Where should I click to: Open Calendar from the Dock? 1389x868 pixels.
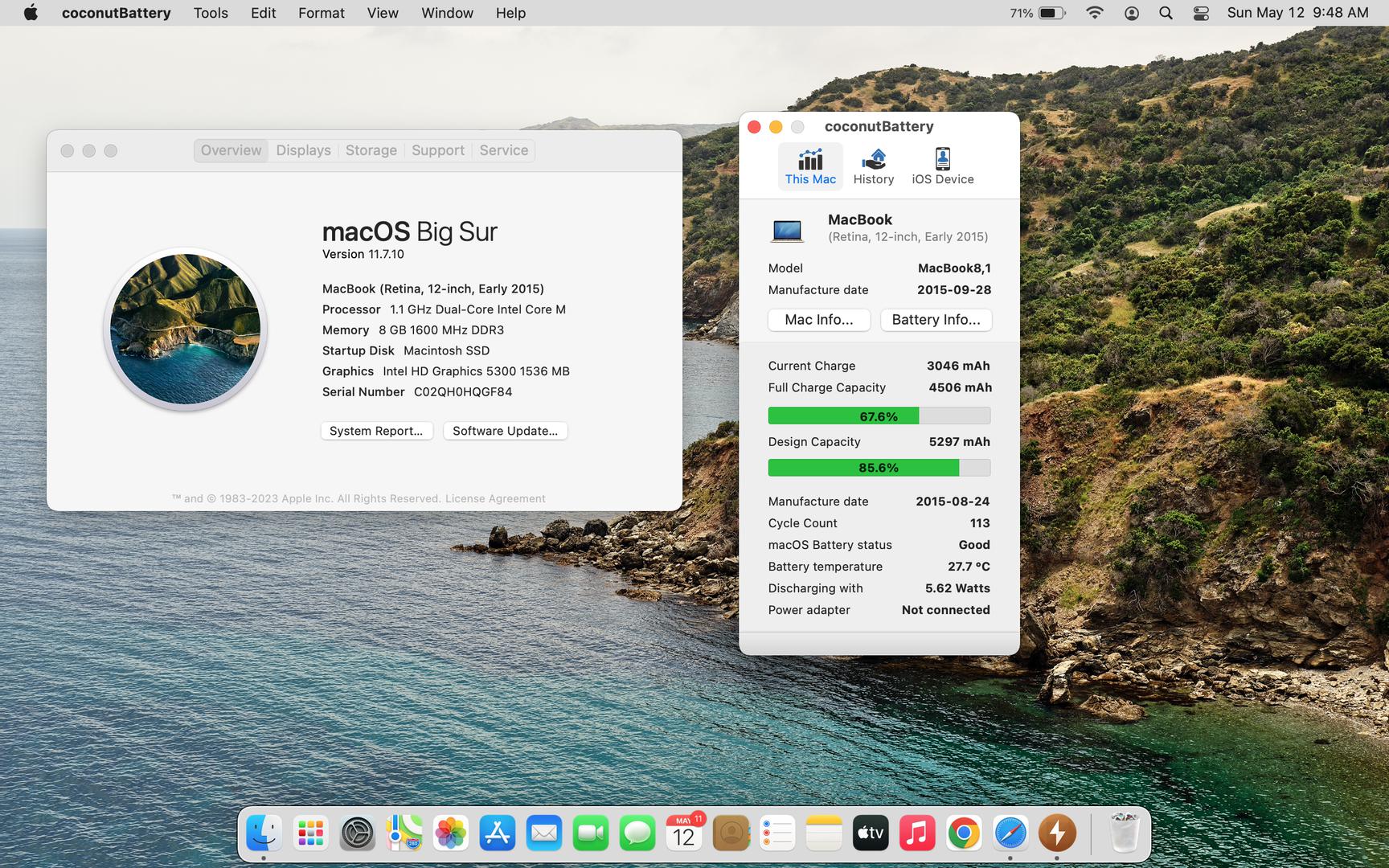(x=683, y=833)
